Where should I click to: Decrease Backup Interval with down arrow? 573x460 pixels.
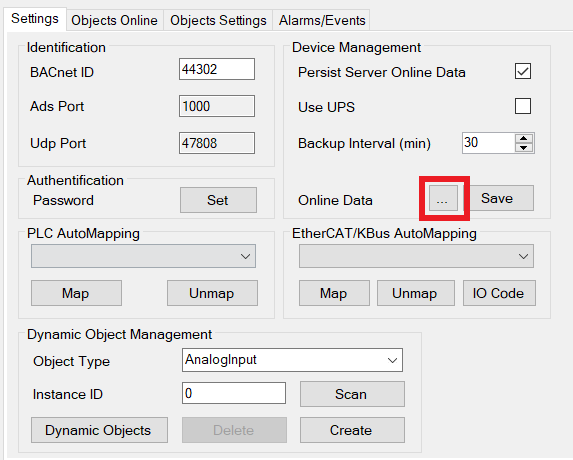pos(524,148)
